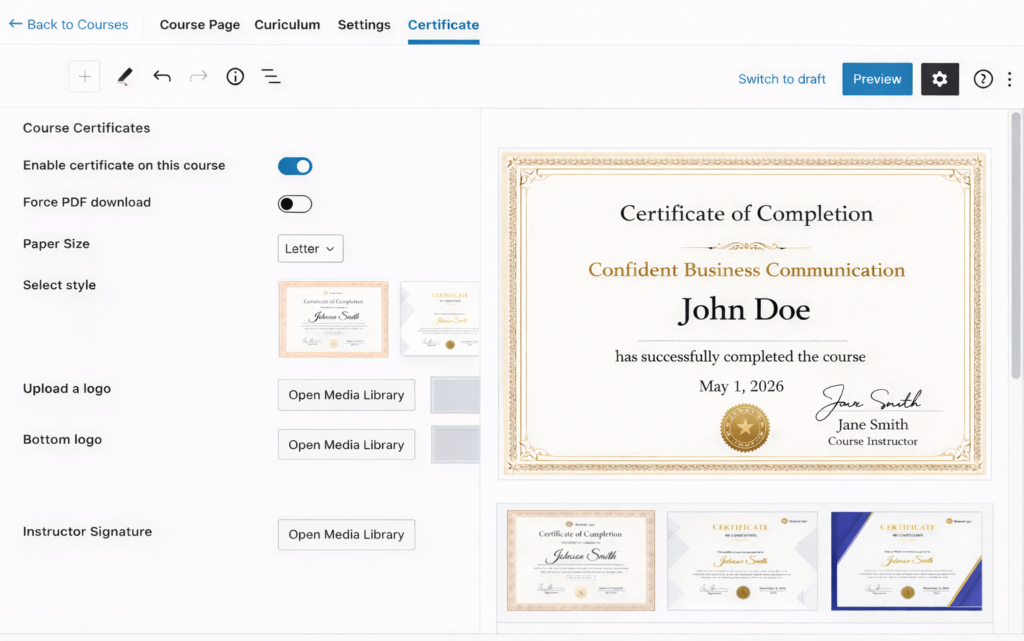Viewport: 1024px width, 641px height.
Task: Open the Paper Size dropdown
Action: coord(310,248)
